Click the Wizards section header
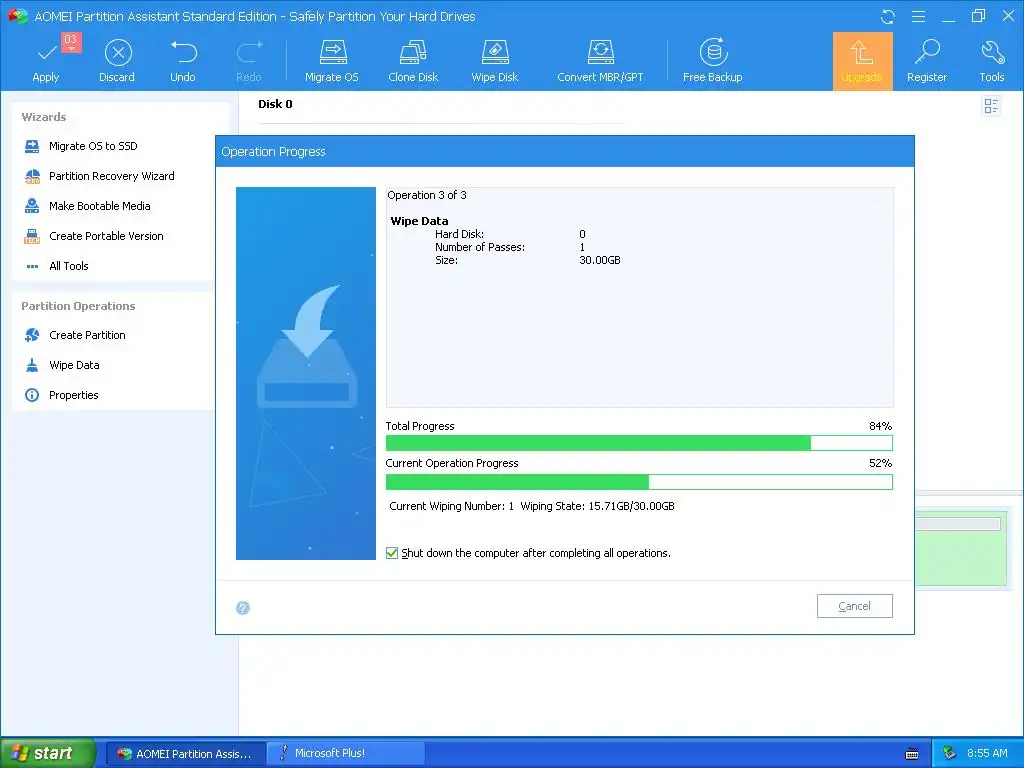 [44, 118]
